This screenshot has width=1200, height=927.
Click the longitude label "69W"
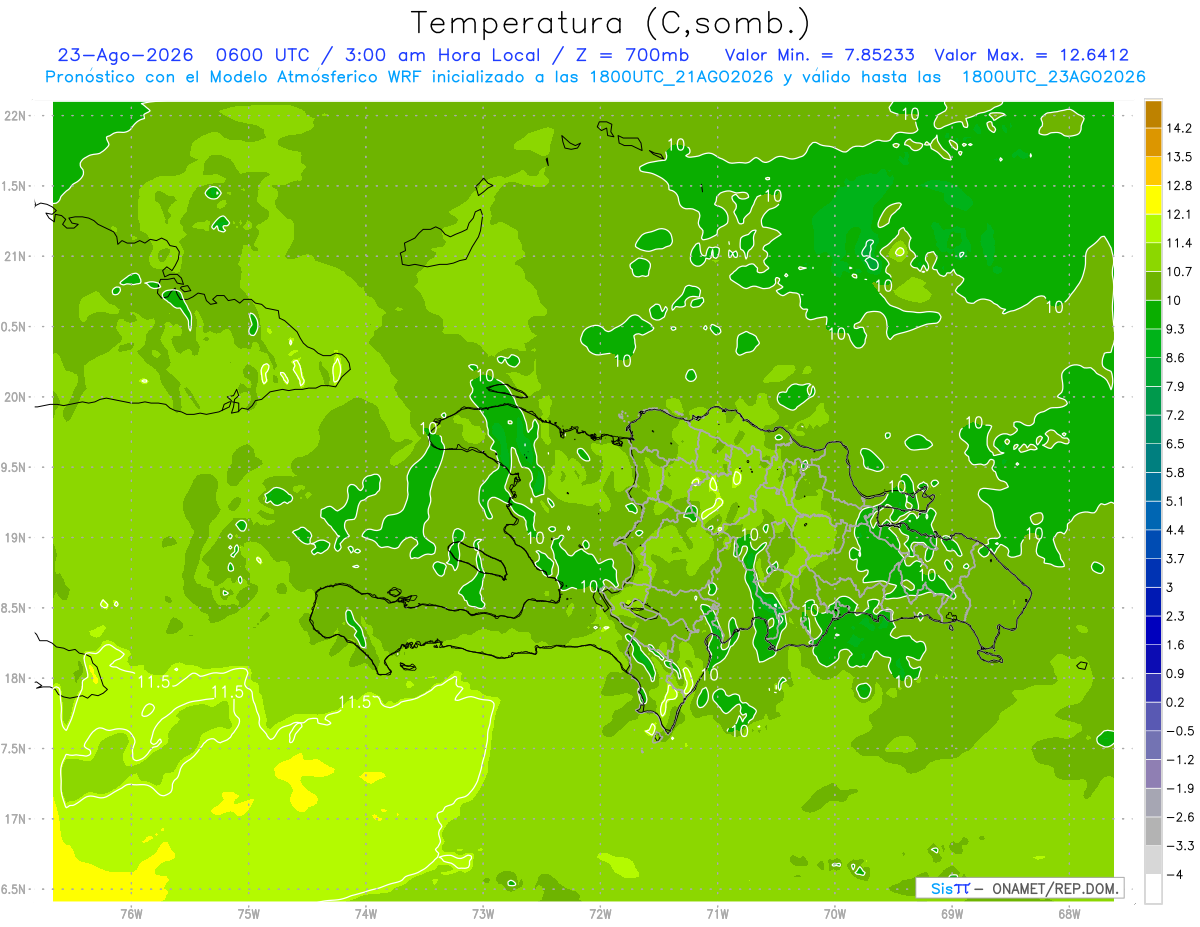[x=952, y=914]
